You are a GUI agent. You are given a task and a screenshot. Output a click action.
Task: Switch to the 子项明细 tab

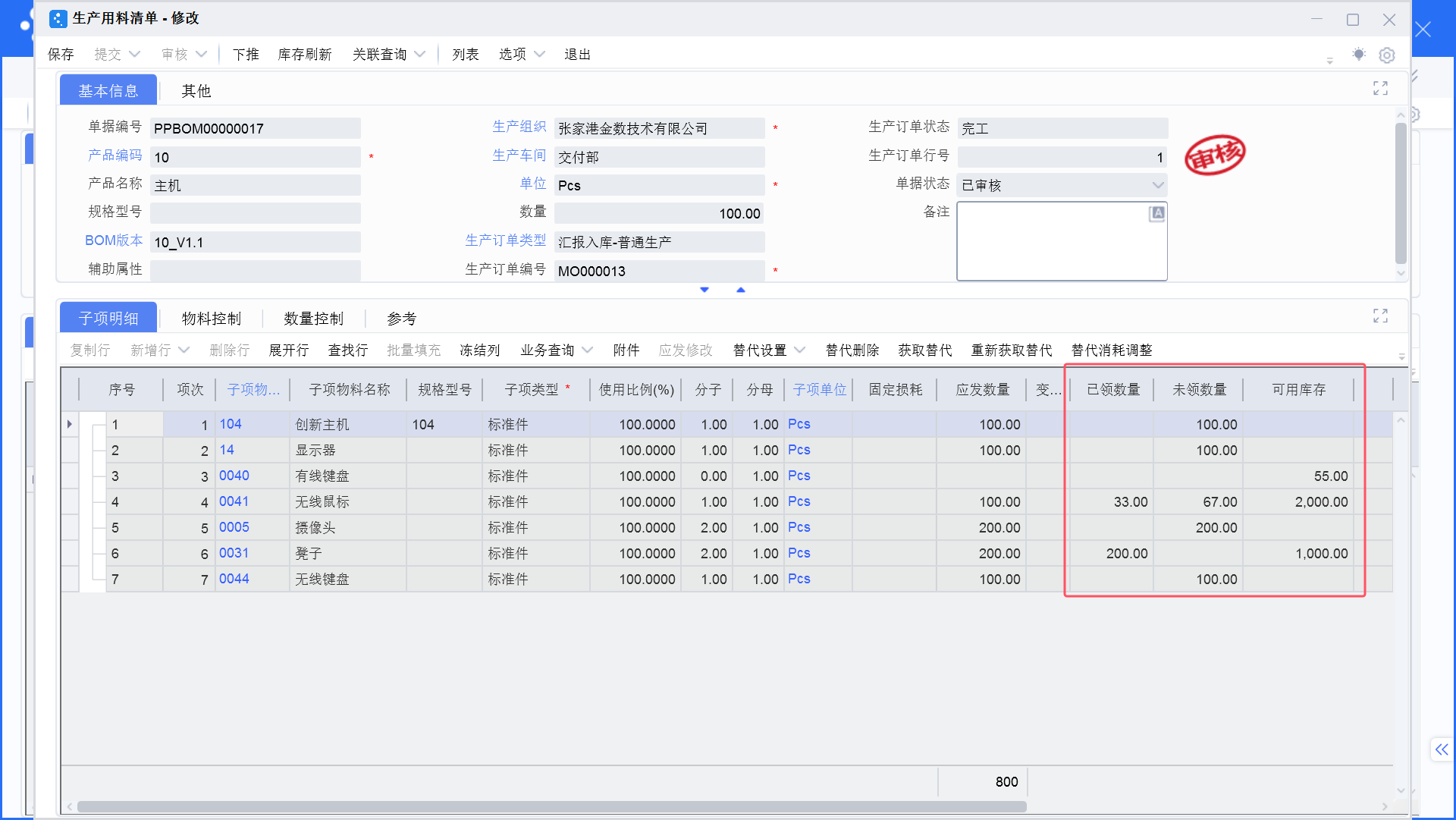tap(108, 318)
